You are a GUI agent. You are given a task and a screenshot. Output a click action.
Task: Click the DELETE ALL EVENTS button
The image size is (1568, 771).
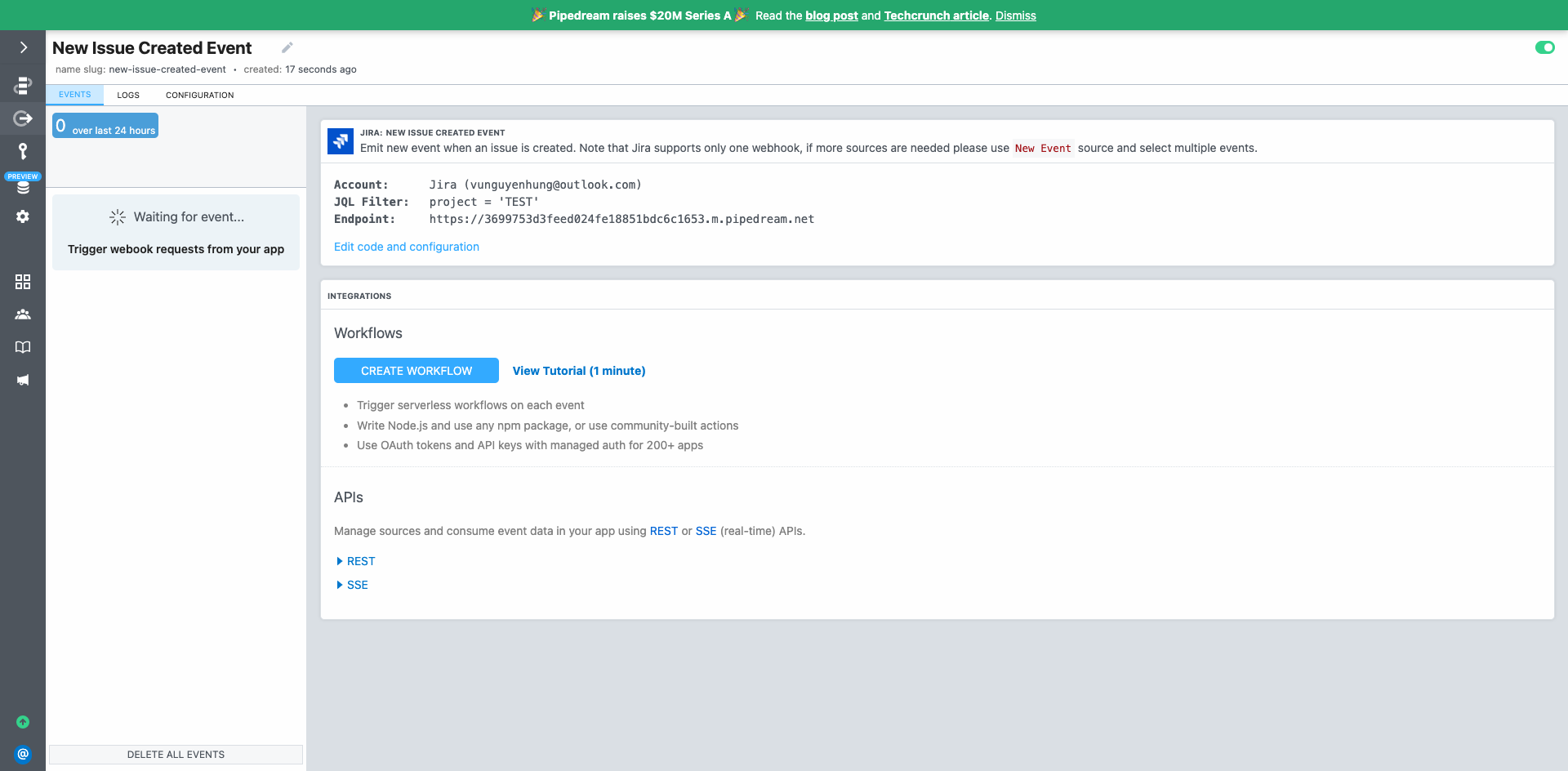(175, 754)
